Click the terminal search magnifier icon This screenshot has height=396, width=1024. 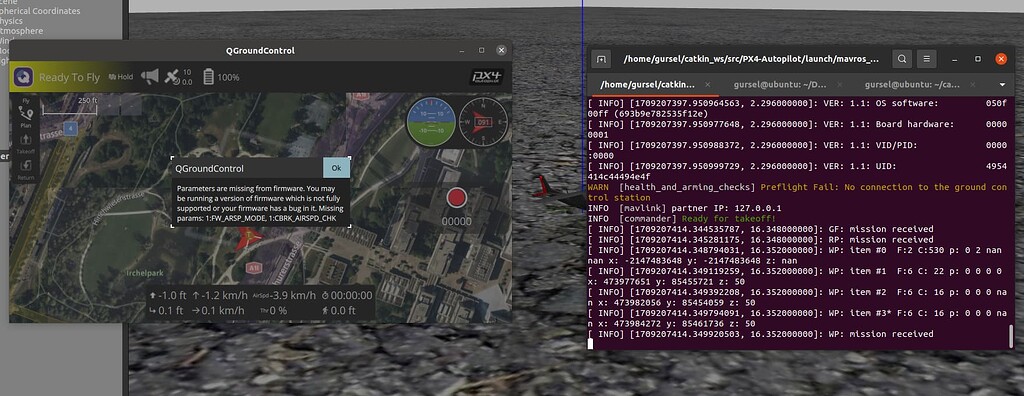tap(902, 59)
